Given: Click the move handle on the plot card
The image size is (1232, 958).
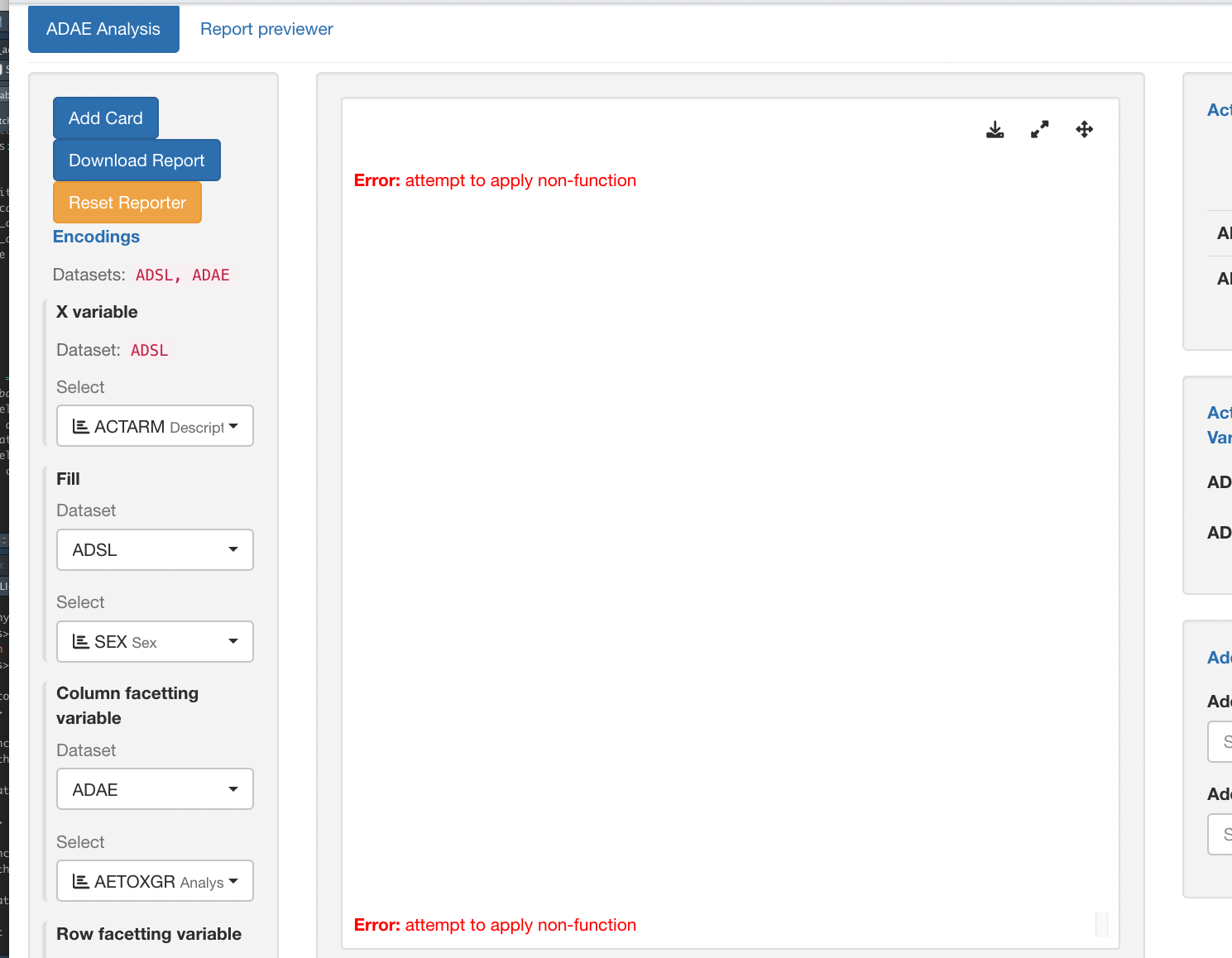Looking at the screenshot, I should pyautogui.click(x=1084, y=129).
